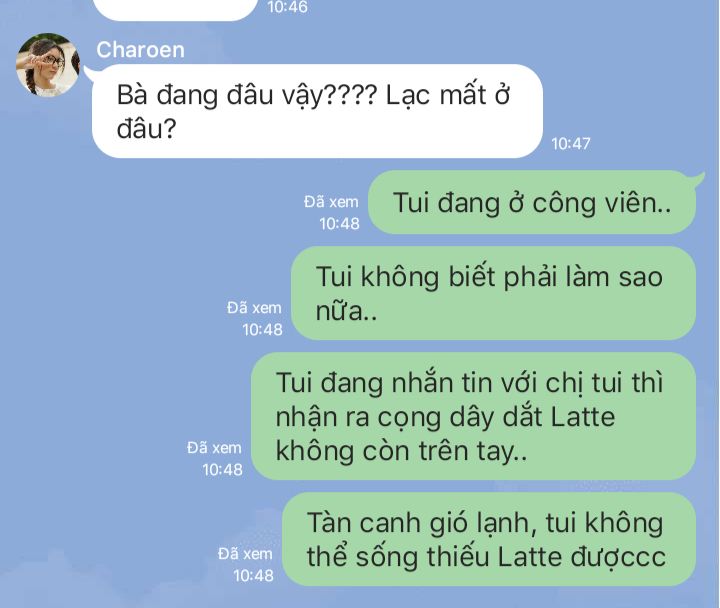Screen dimensions: 720x608
Task: Click "Đã xem" beside the "Tàn canh gió lạnh" message
Action: point(245,554)
